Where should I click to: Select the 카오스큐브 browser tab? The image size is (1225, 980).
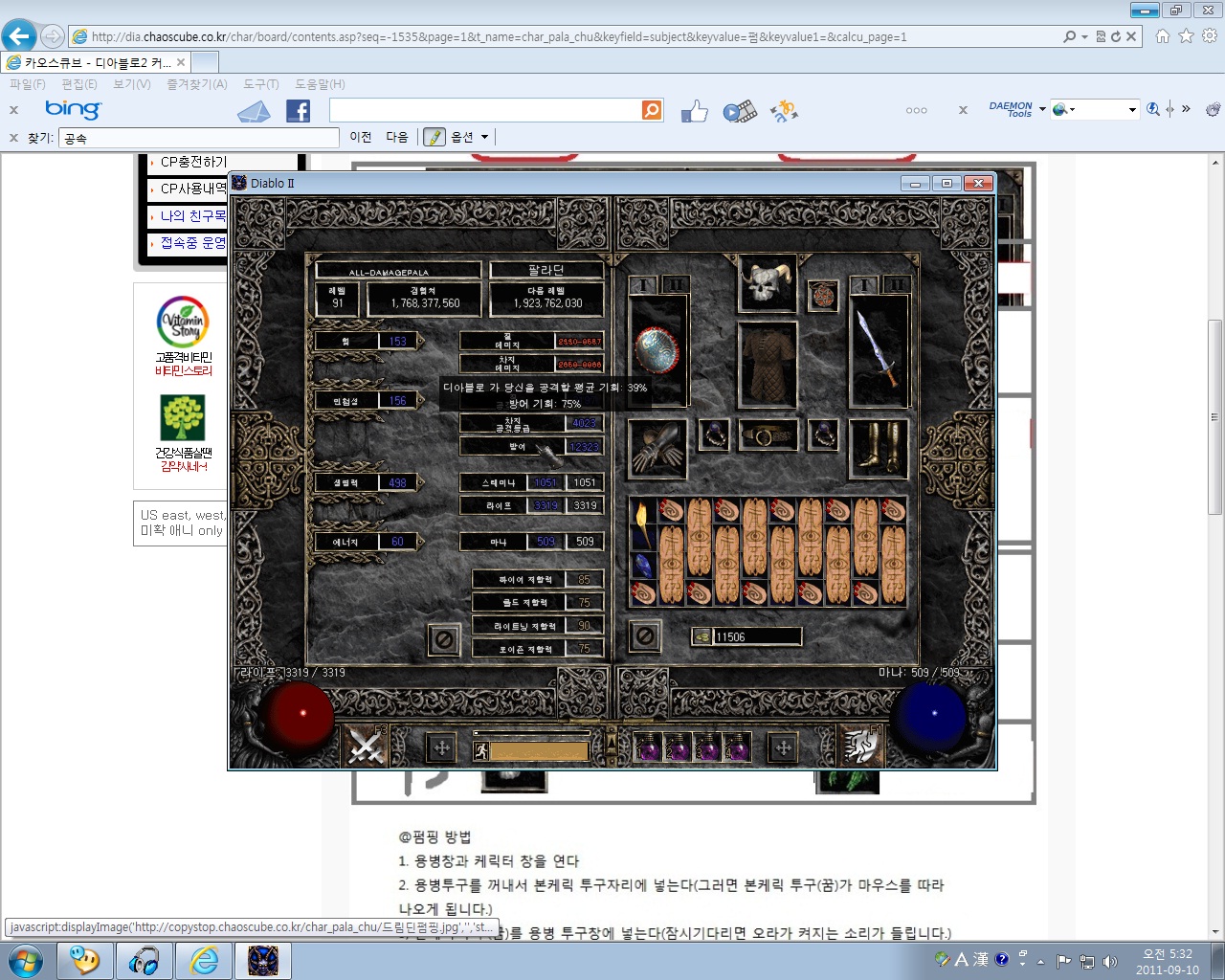tap(96, 62)
